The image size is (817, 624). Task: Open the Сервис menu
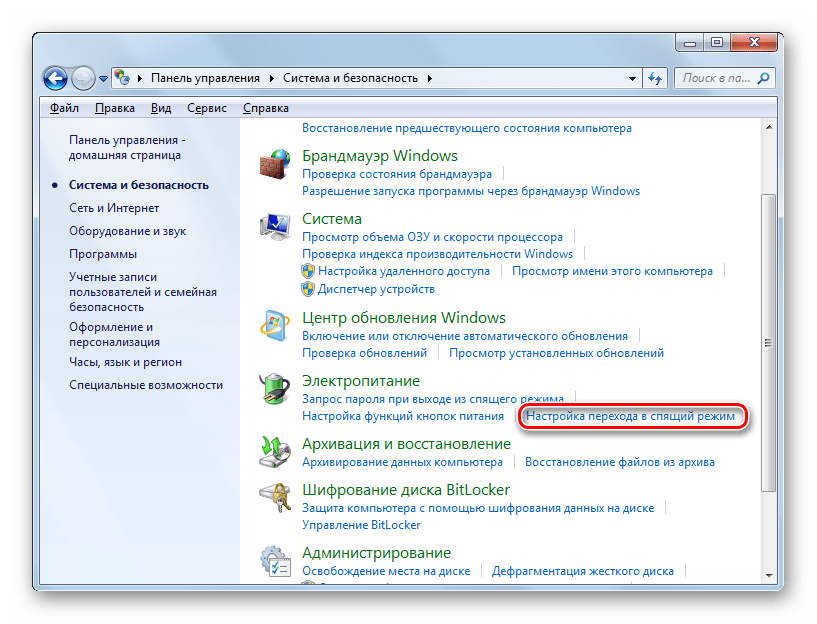pyautogui.click(x=207, y=108)
